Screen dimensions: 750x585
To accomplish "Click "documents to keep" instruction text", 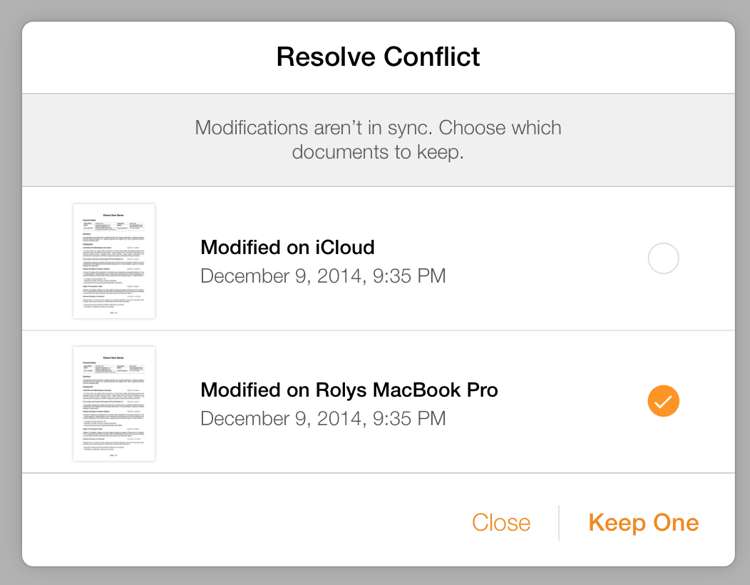I will pyautogui.click(x=378, y=153).
